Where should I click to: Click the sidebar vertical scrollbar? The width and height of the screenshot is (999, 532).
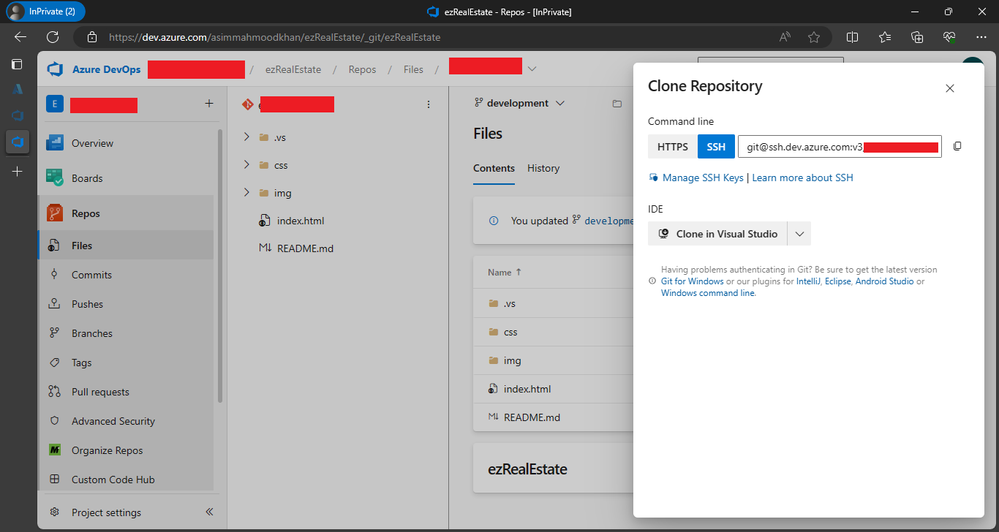click(x=220, y=264)
